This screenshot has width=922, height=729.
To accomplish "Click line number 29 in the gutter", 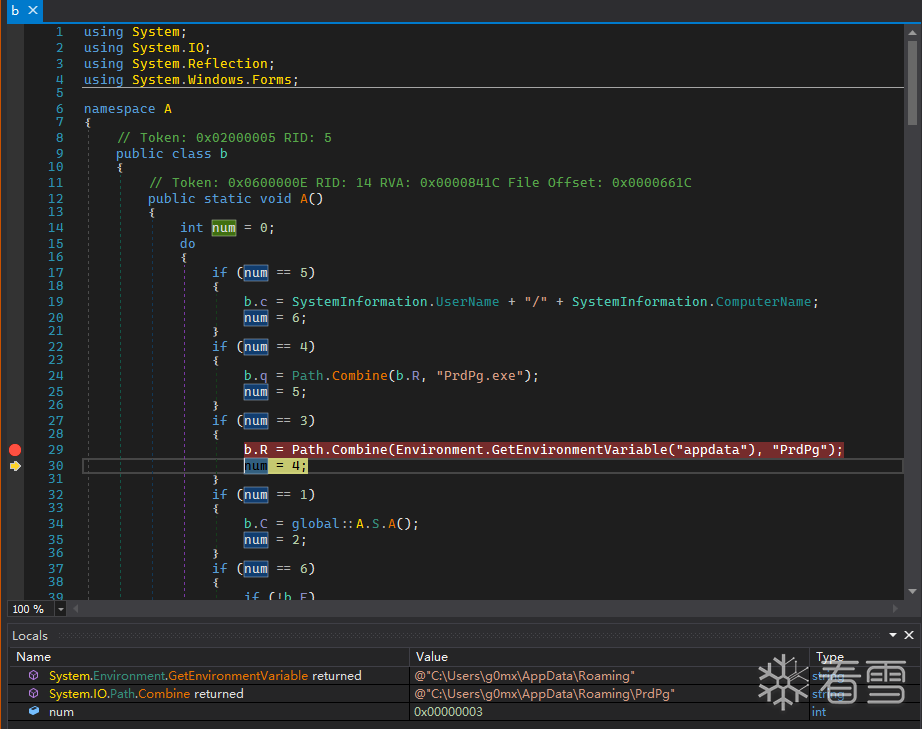I will 55,450.
